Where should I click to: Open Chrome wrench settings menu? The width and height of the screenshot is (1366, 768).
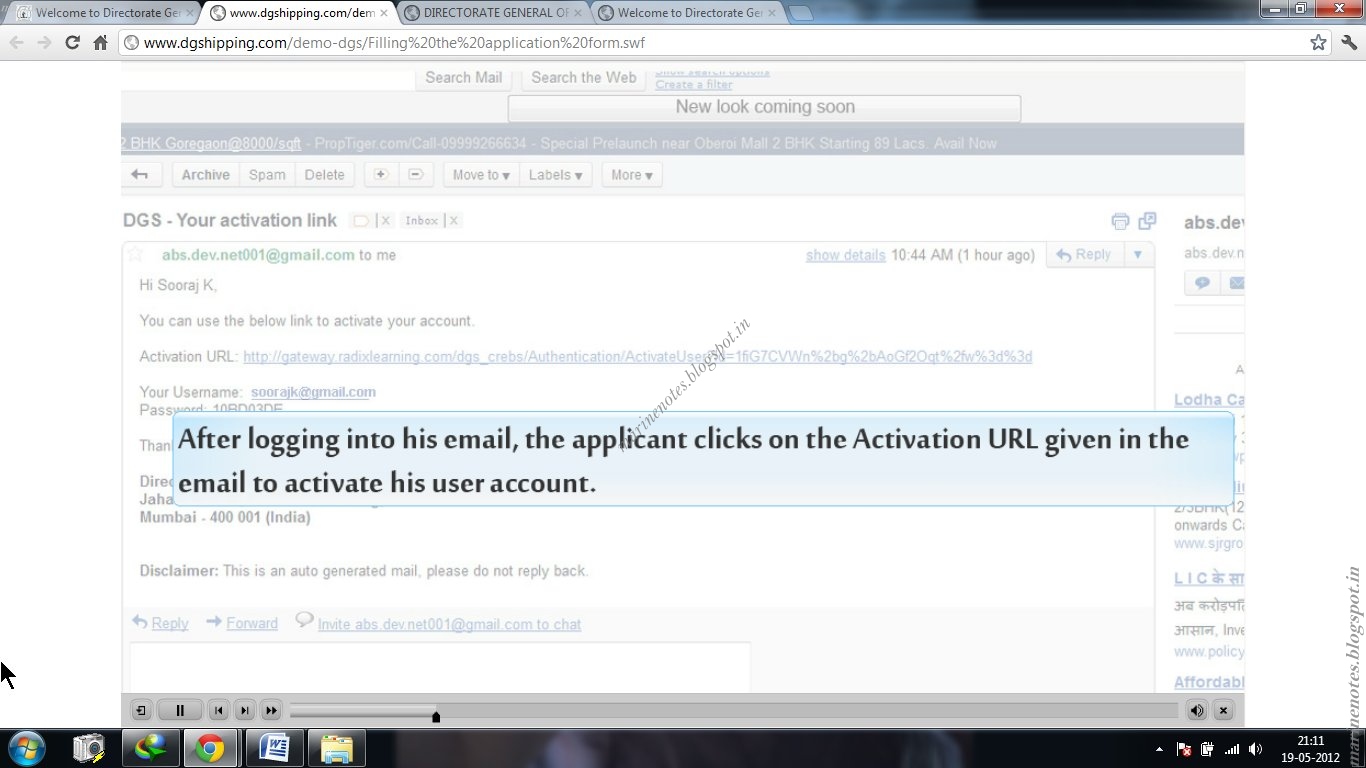click(1350, 43)
